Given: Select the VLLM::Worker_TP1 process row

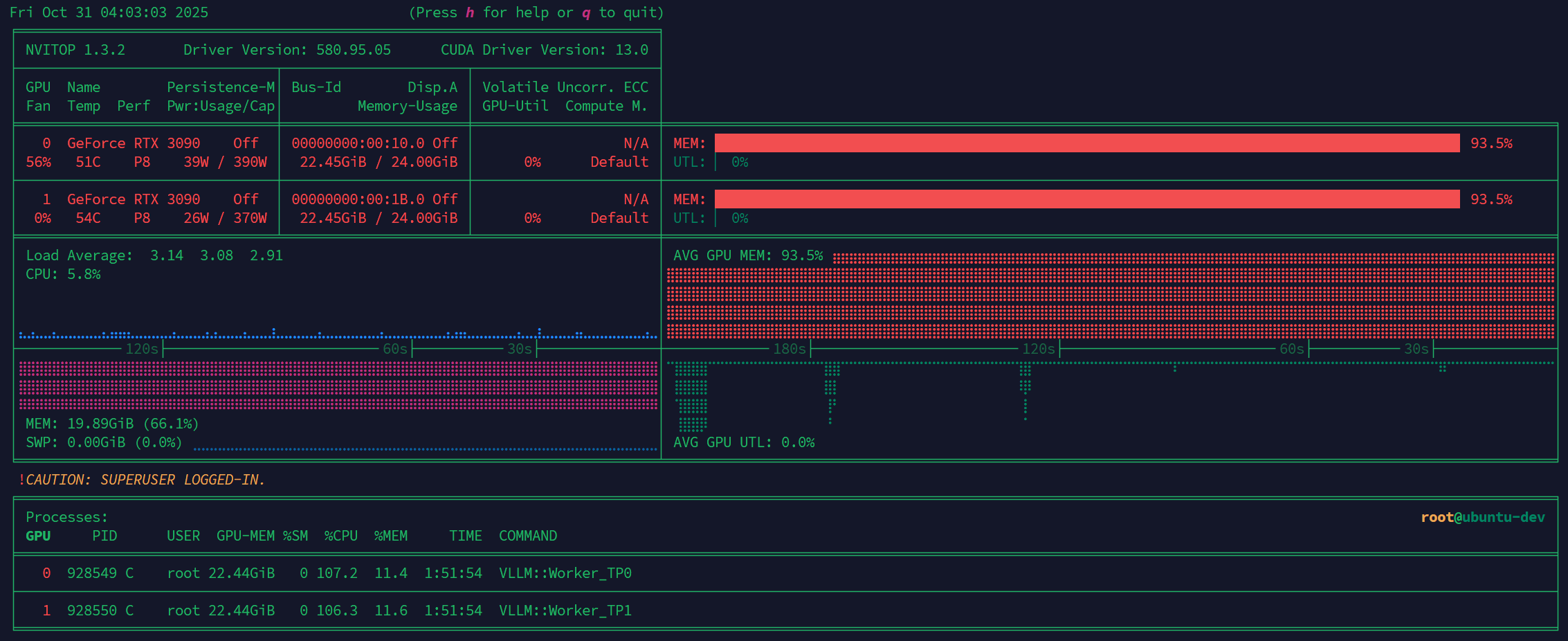Looking at the screenshot, I should point(785,611).
